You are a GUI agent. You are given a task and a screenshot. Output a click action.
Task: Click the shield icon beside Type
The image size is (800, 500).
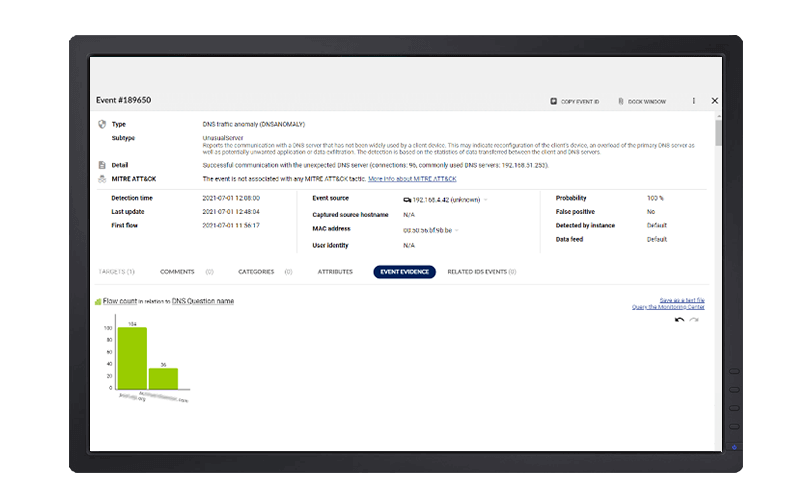pos(102,124)
